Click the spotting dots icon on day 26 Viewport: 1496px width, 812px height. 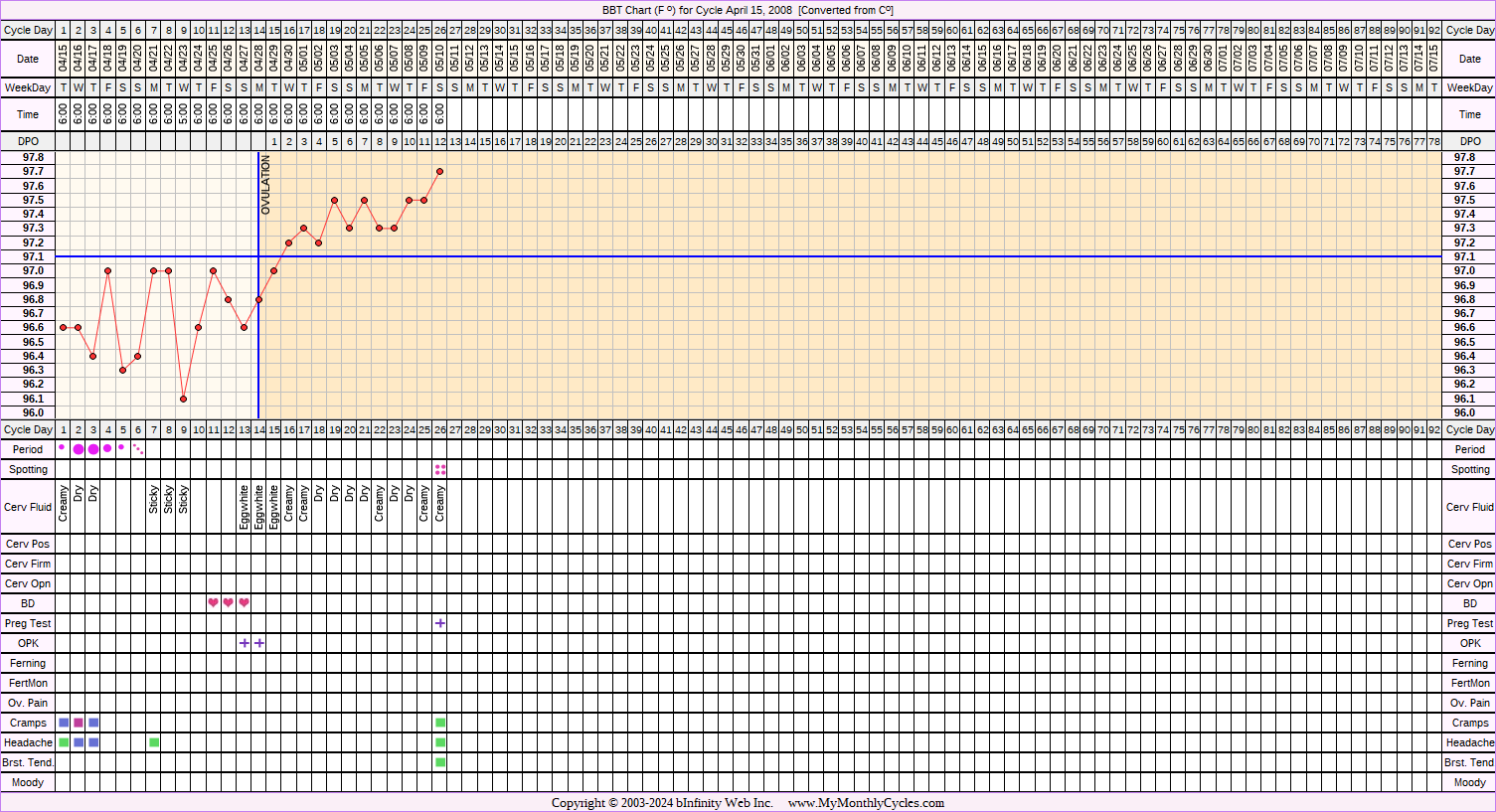(440, 469)
